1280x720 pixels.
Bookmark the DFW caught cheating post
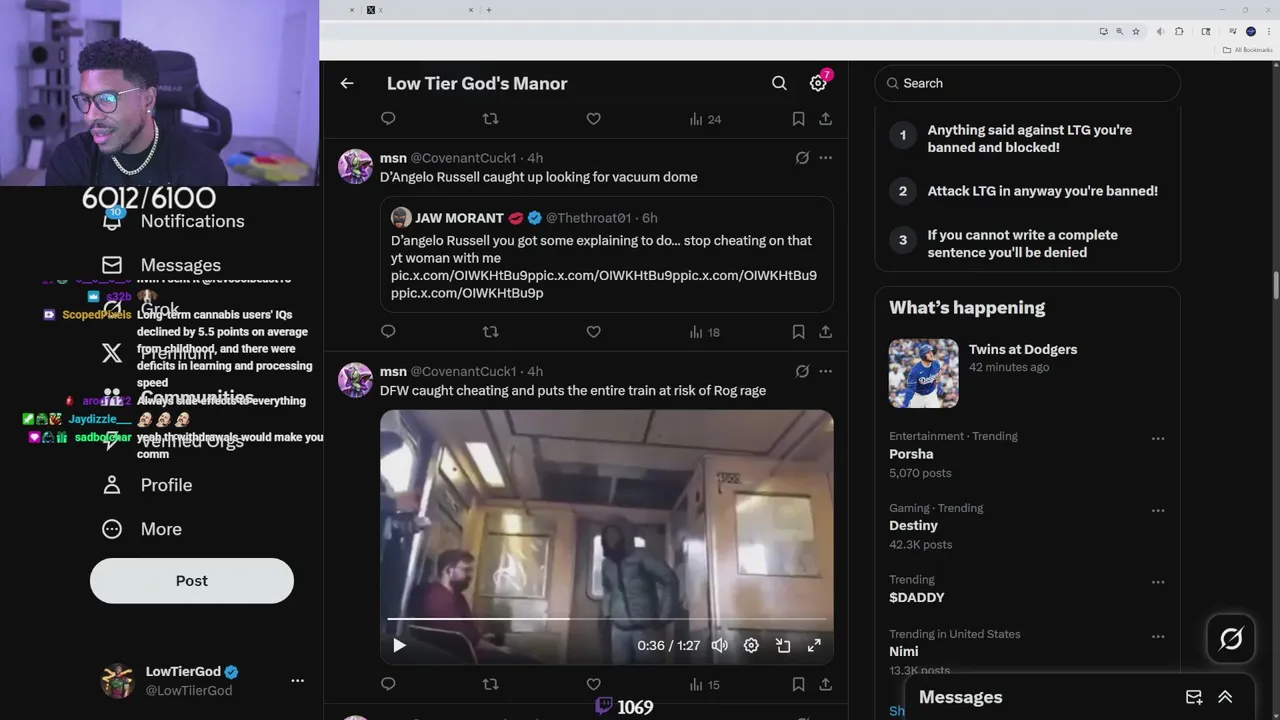[x=798, y=684]
